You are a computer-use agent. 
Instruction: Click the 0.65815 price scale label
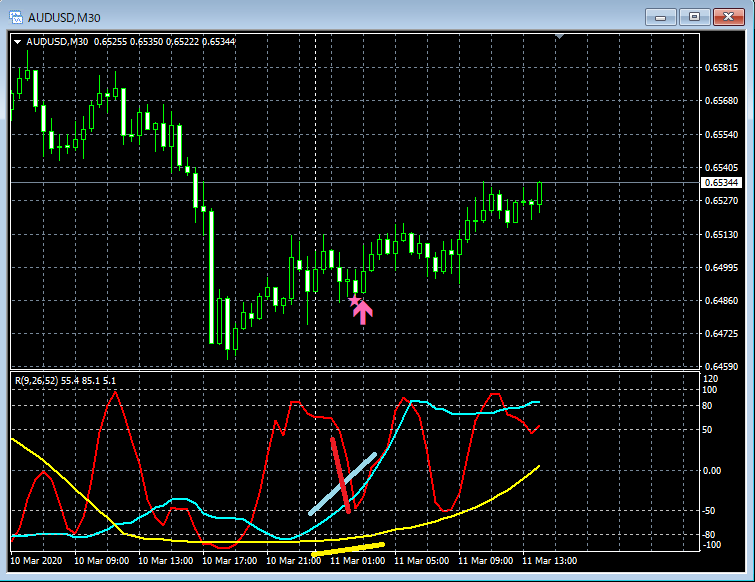click(x=721, y=67)
